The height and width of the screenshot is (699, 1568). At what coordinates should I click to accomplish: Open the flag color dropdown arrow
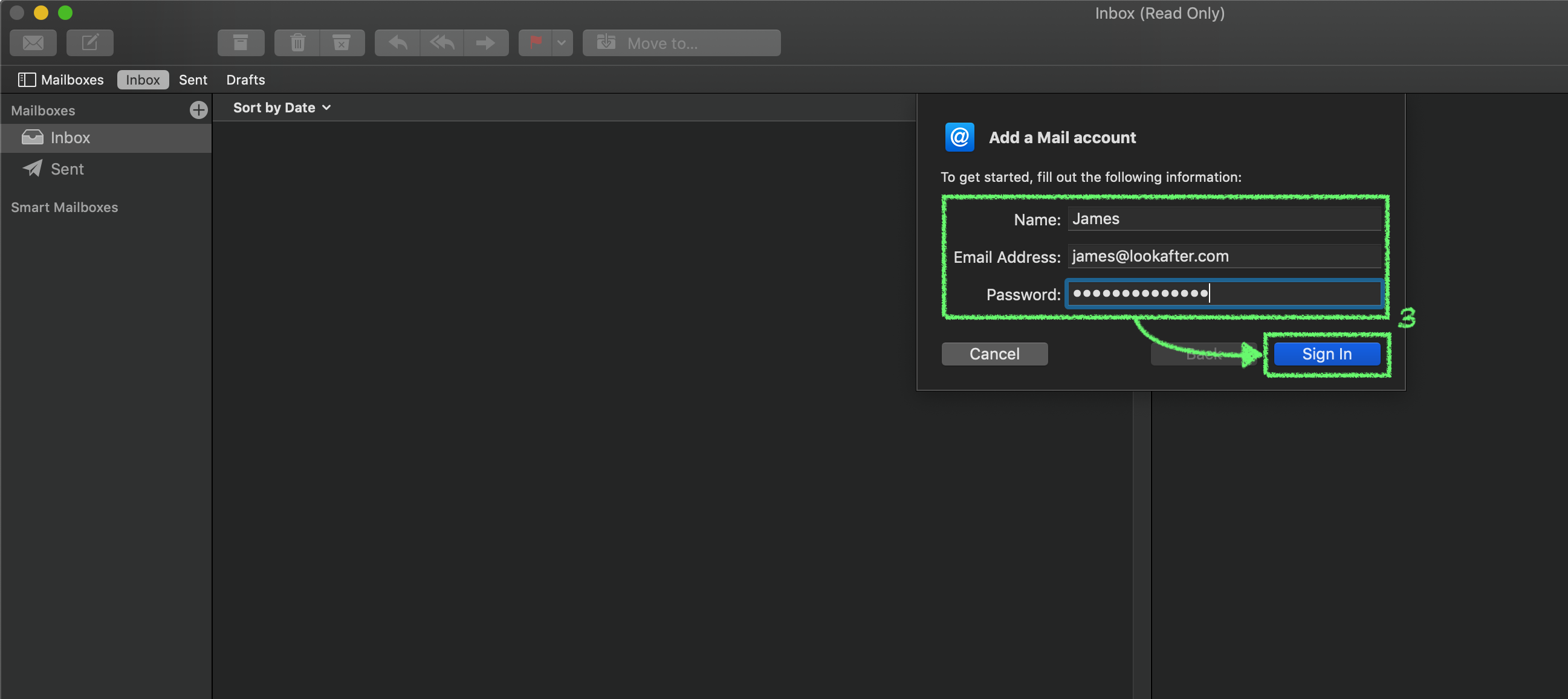tap(562, 42)
